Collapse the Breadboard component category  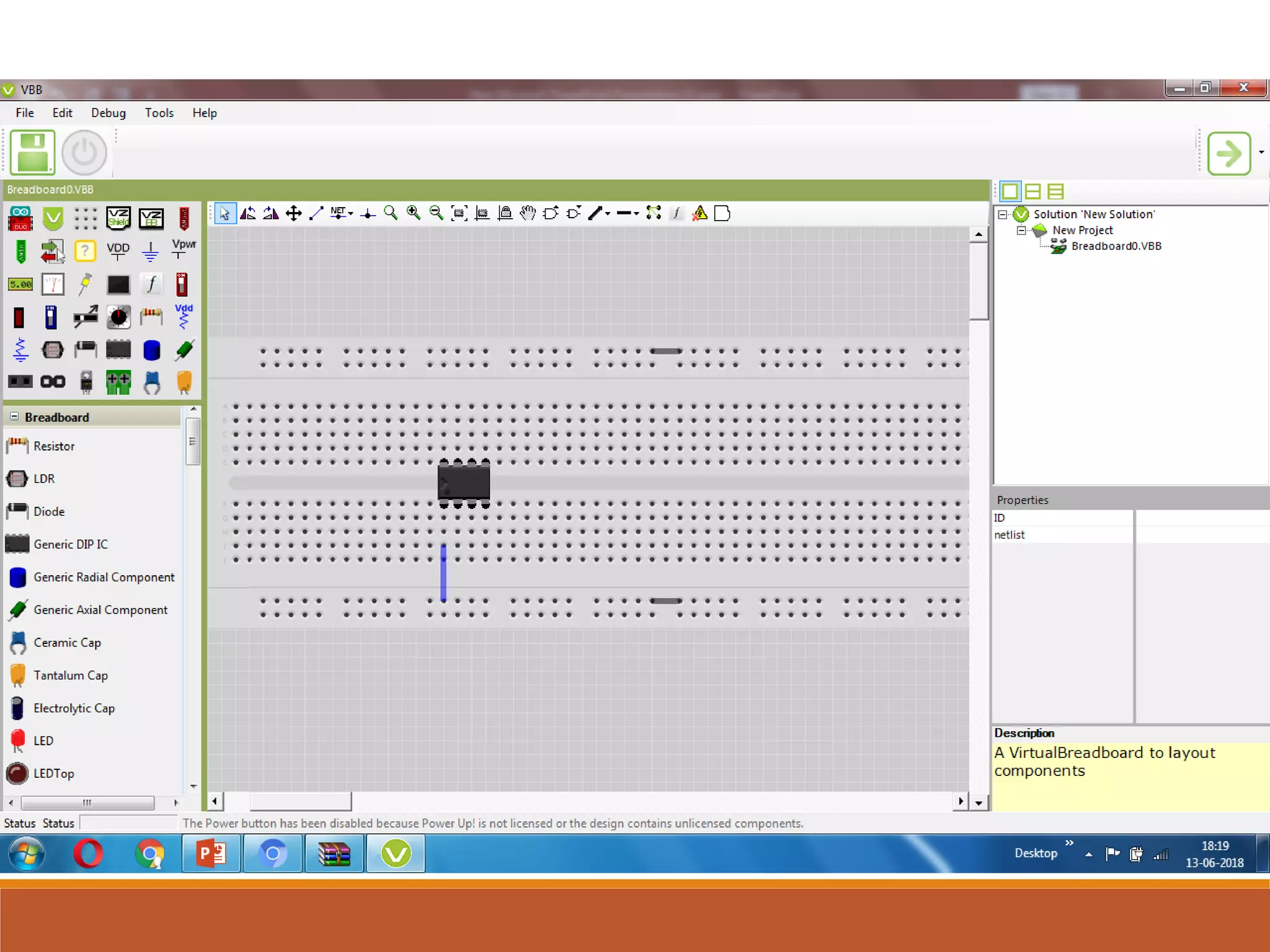coord(14,417)
